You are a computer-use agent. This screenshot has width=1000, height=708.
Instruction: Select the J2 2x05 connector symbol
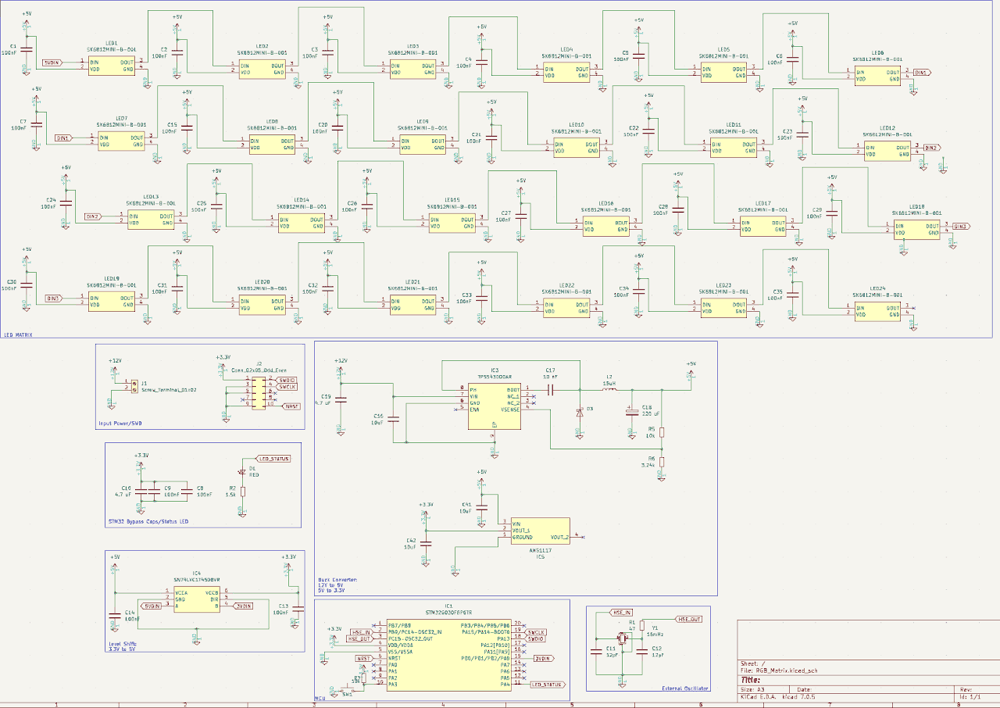tap(258, 392)
